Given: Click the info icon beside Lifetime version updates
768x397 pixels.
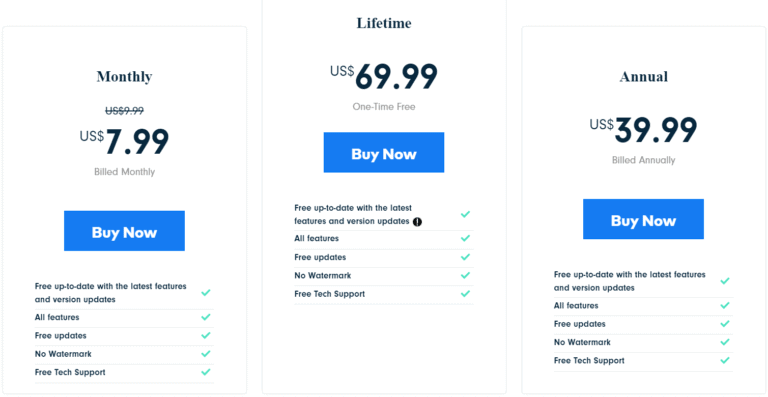Looking at the screenshot, I should tap(417, 222).
